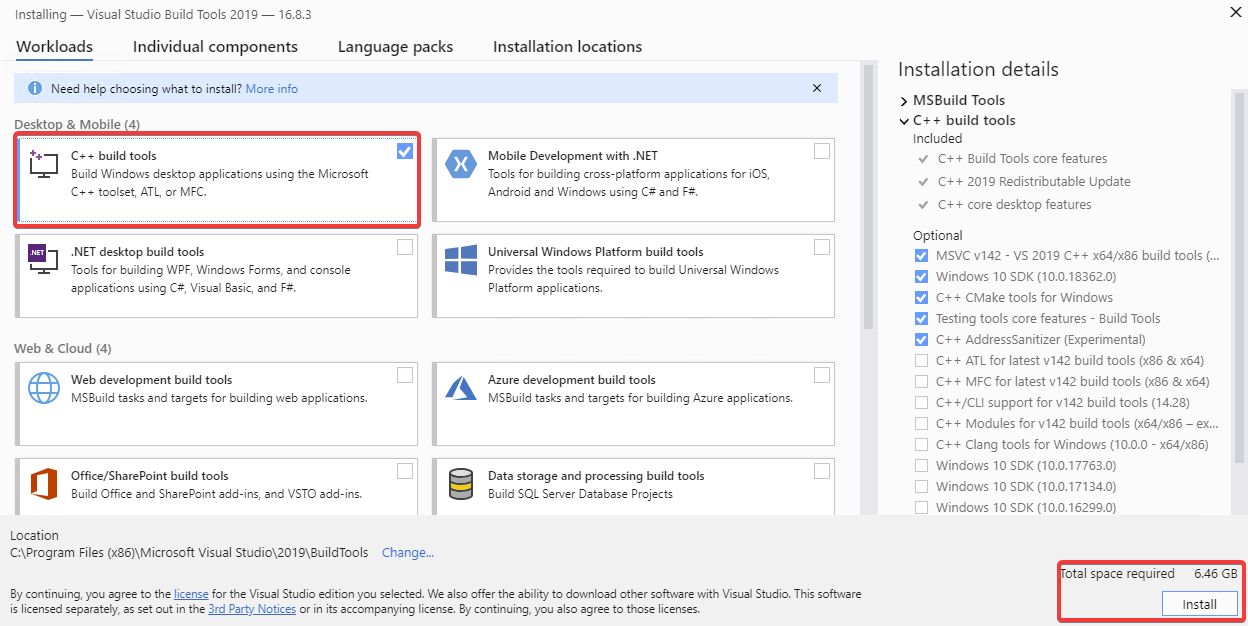Image resolution: width=1248 pixels, height=626 pixels.
Task: Enable Windows 10 SDK (10.0.17134.0)
Action: 921,486
